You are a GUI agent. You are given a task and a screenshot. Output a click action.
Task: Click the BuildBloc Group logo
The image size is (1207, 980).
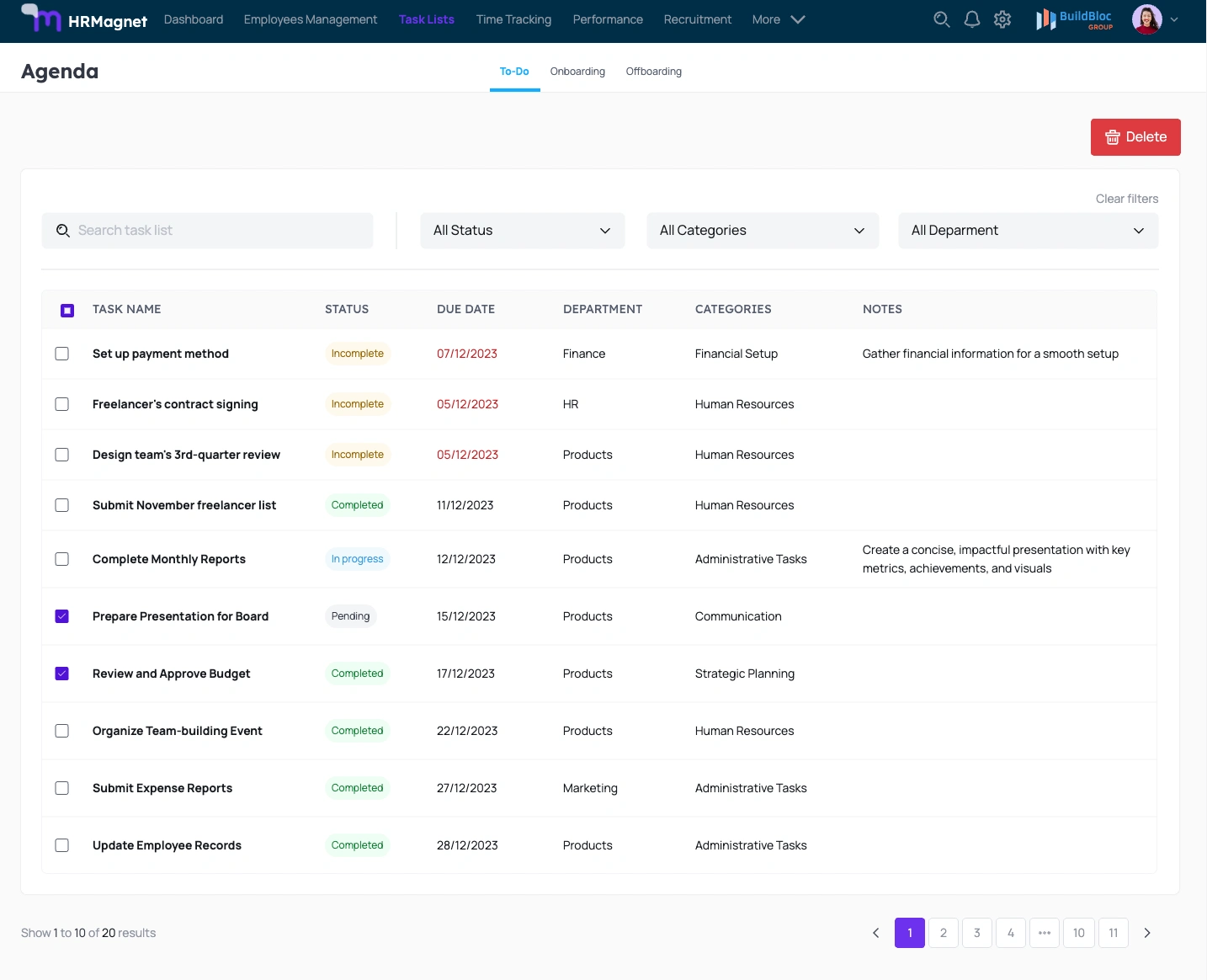coord(1074,19)
